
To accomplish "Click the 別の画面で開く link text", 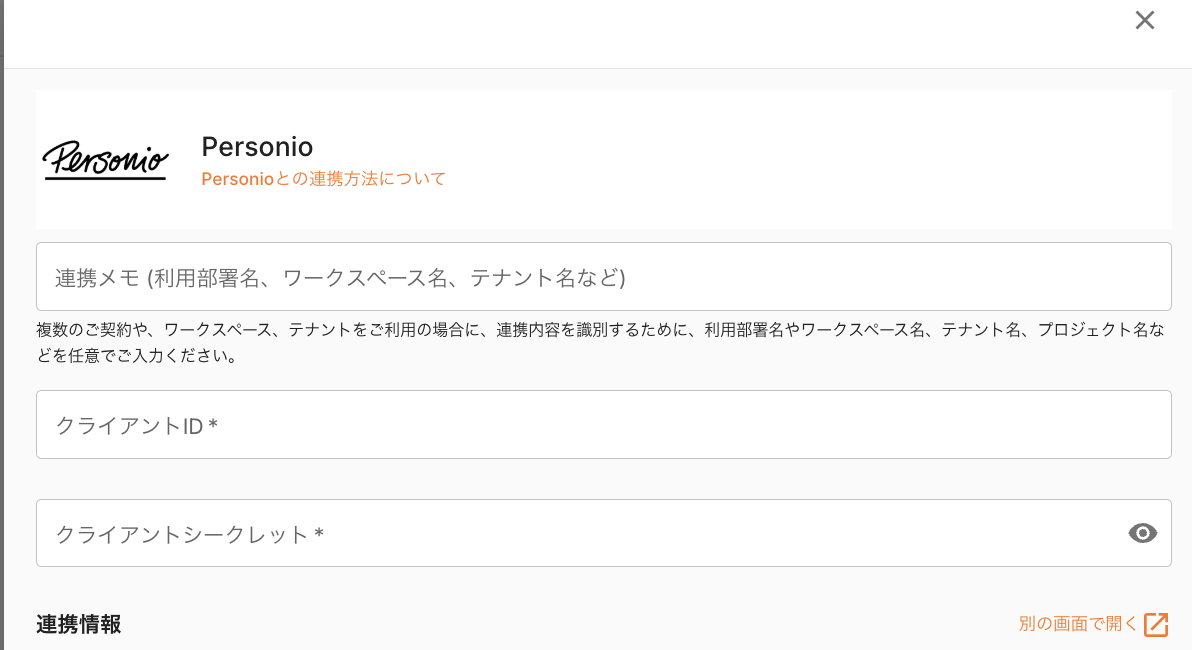I will pyautogui.click(x=1078, y=624).
